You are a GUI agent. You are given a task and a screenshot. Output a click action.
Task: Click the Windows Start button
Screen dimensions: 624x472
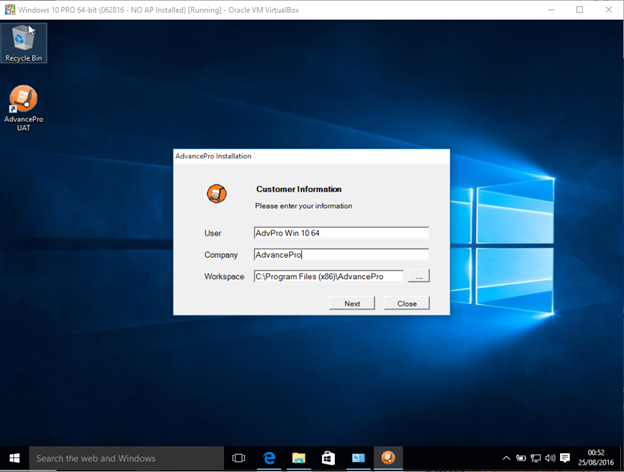(14, 458)
